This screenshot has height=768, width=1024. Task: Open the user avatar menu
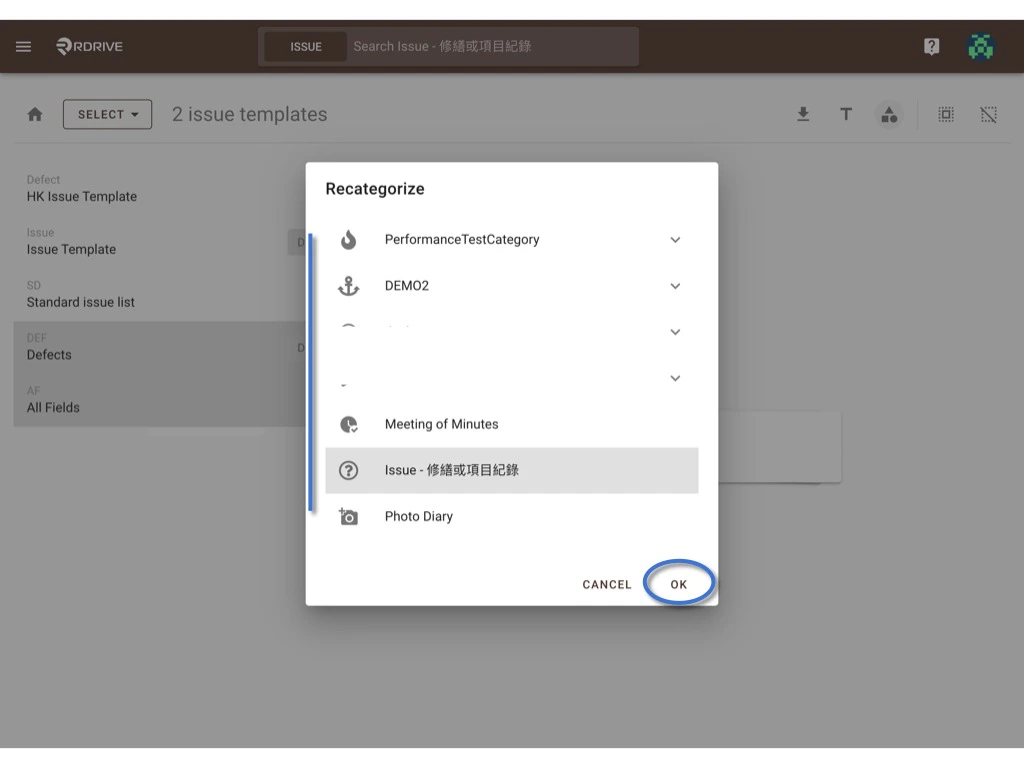[x=980, y=46]
